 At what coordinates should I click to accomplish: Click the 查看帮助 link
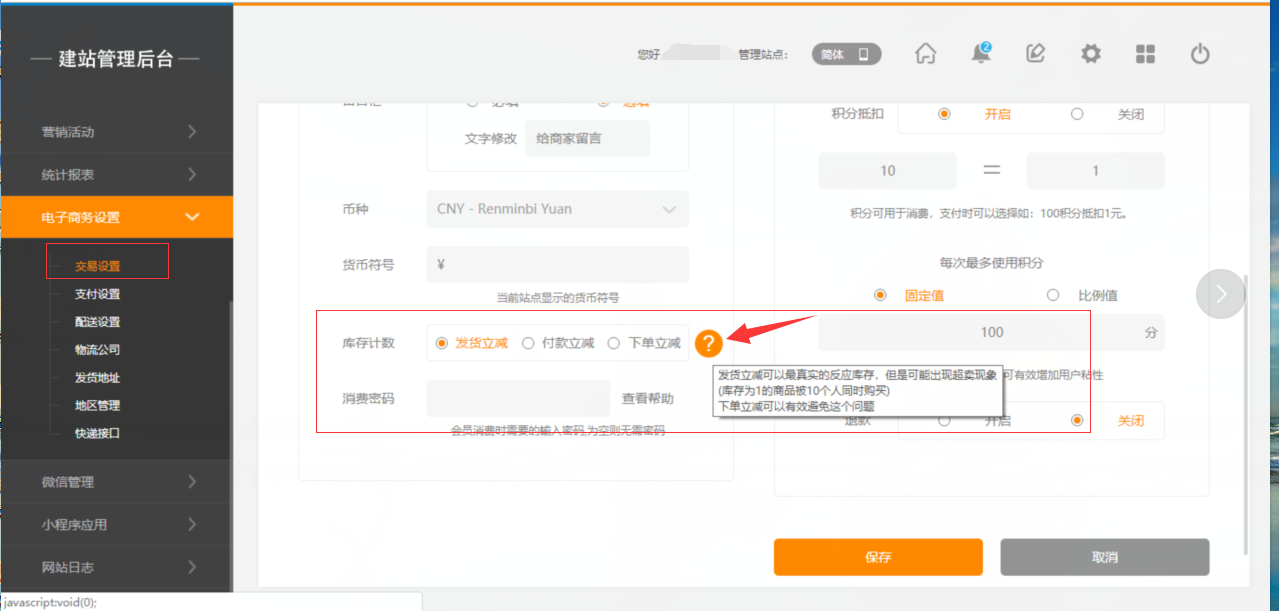tap(647, 398)
